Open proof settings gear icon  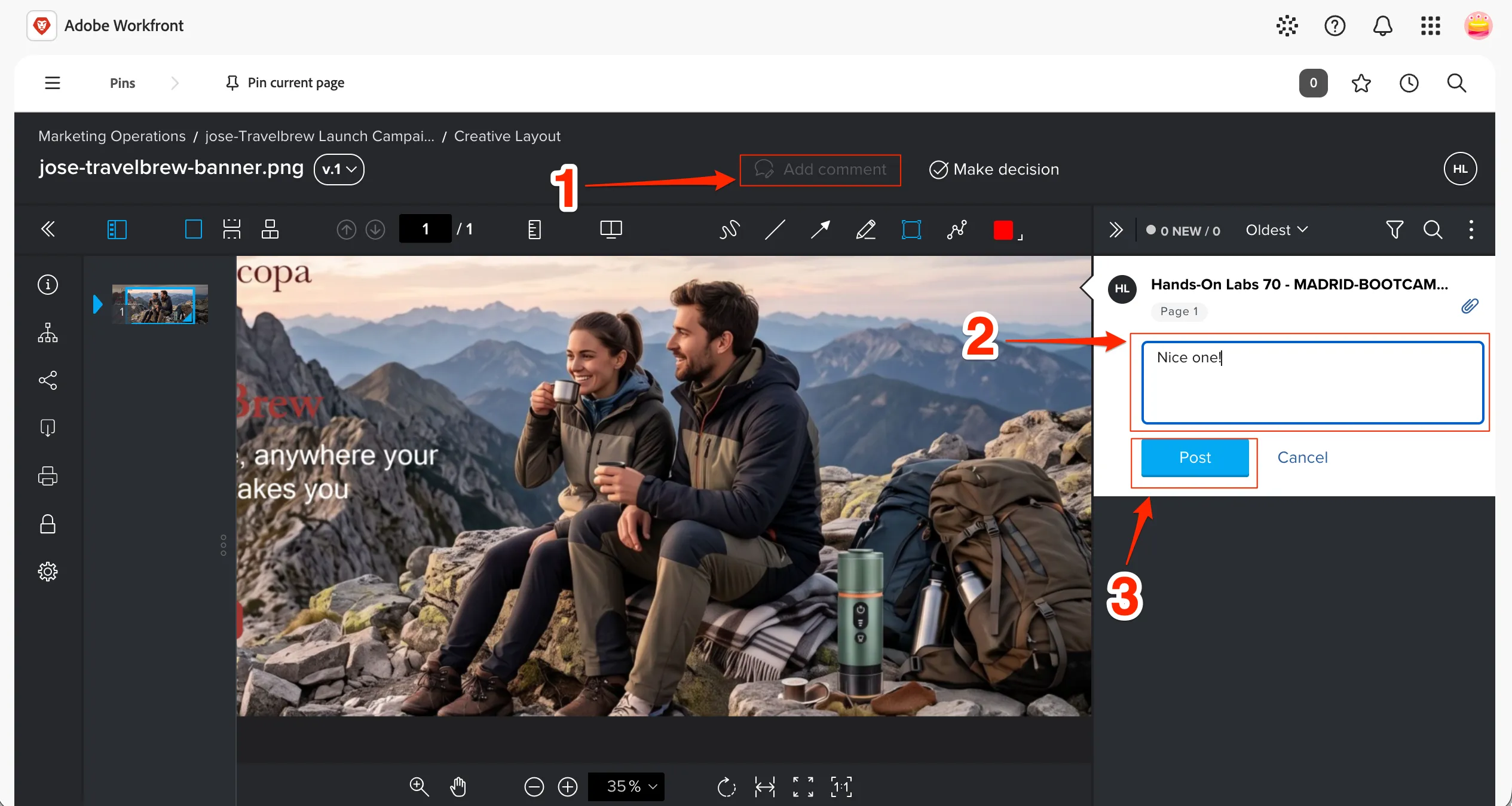pos(48,572)
